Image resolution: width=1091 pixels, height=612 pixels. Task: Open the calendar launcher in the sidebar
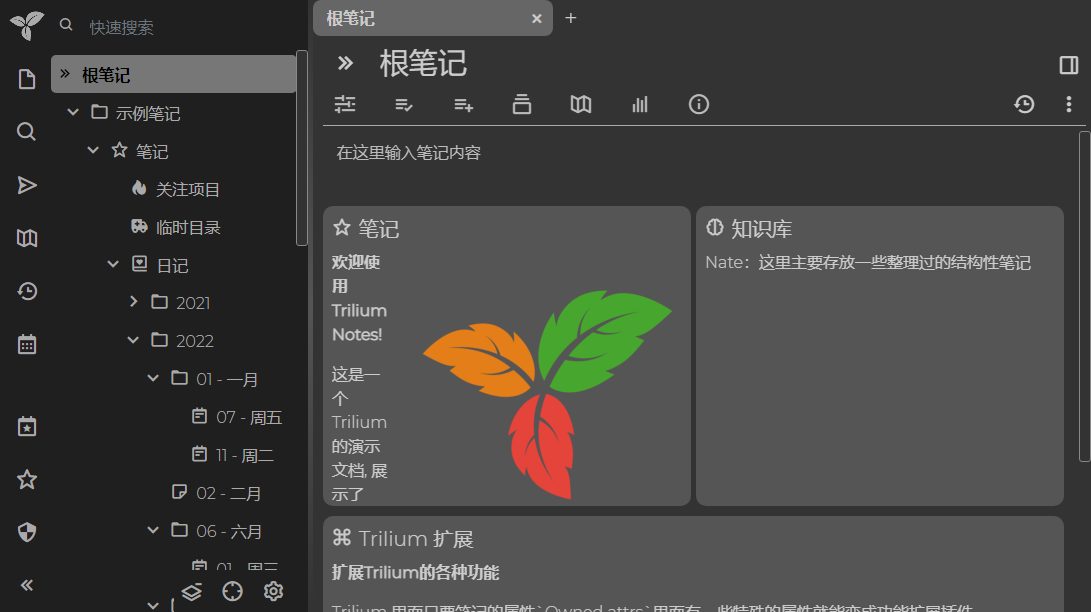tap(26, 344)
